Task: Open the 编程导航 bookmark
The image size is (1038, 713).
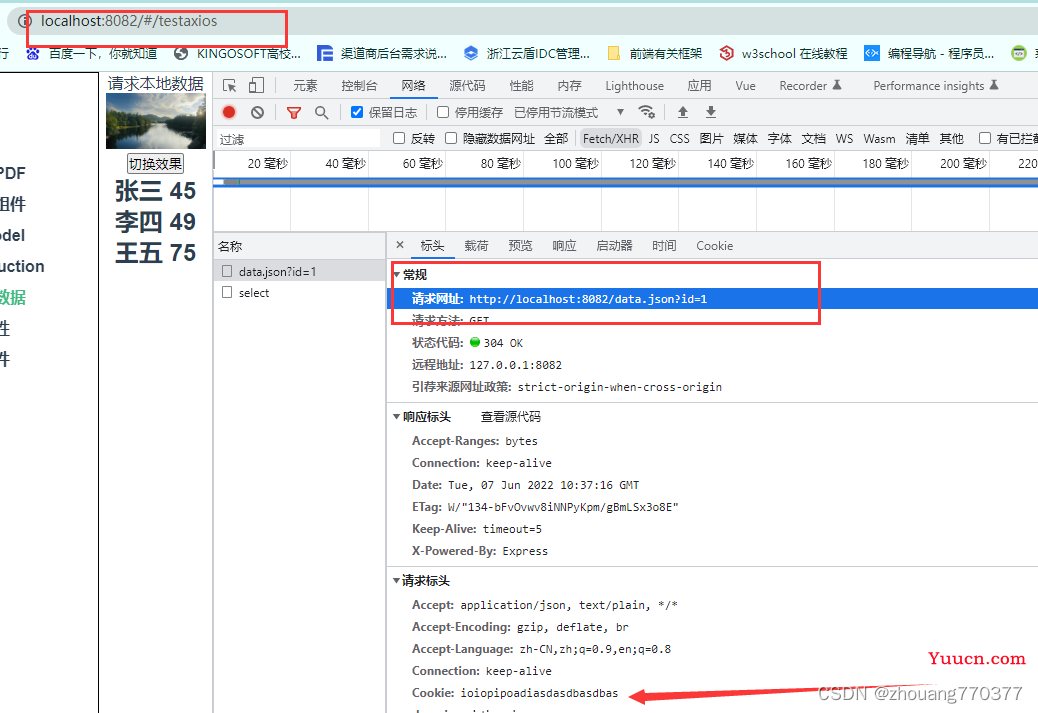Action: point(929,54)
